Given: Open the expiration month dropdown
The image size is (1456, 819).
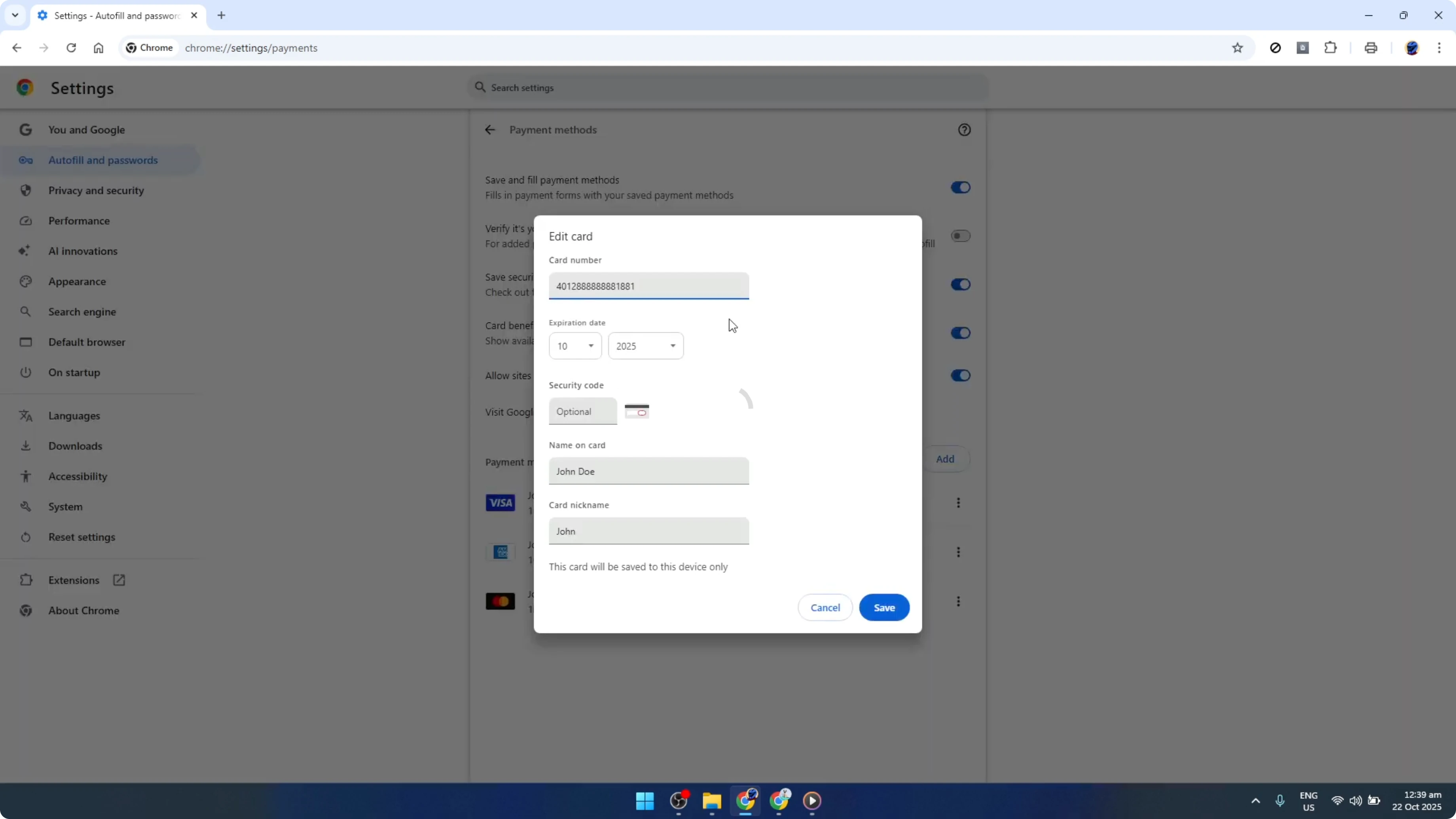Looking at the screenshot, I should 575,345.
